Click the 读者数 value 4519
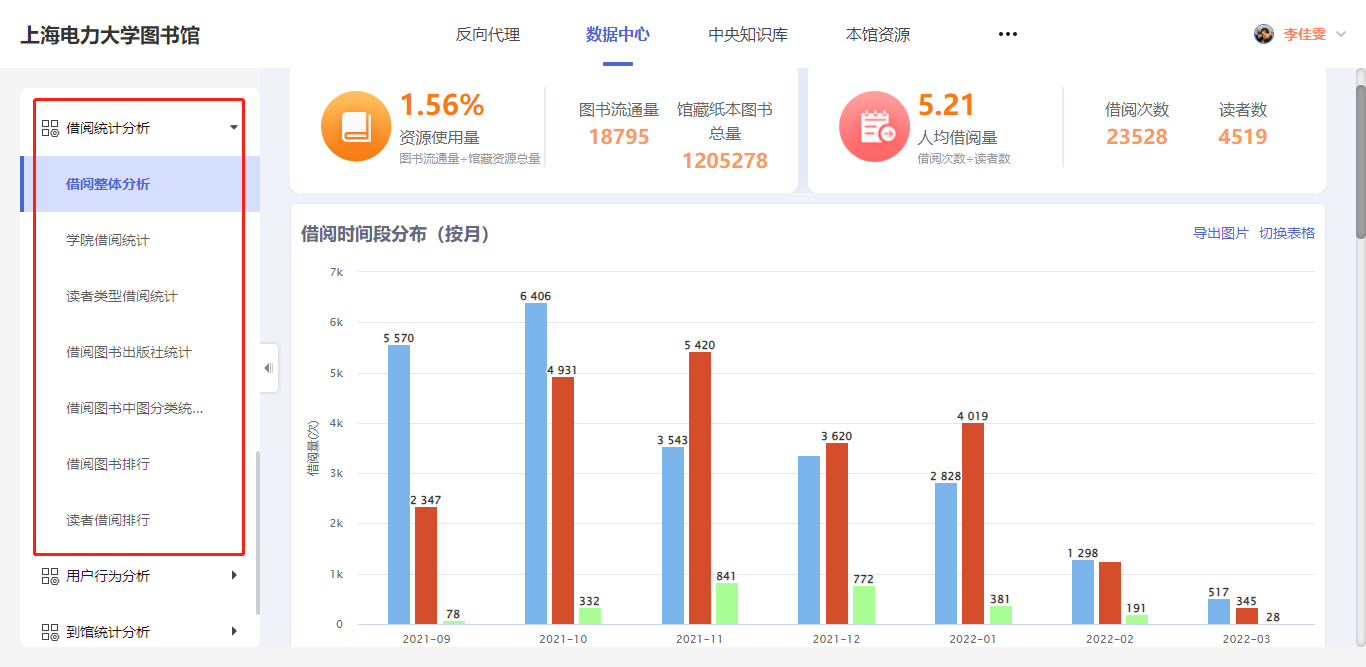 click(1243, 137)
